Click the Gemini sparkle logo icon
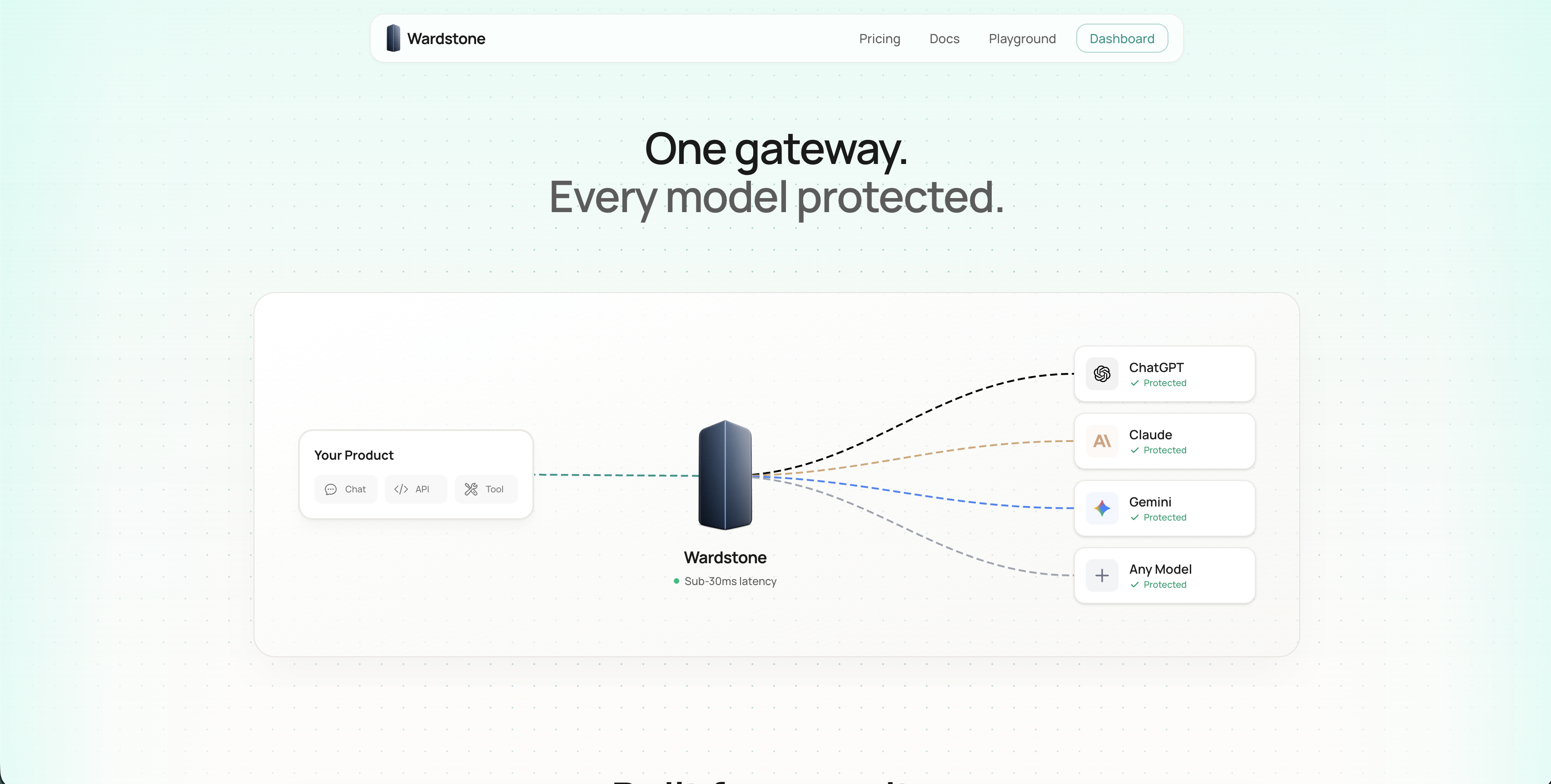 point(1102,508)
